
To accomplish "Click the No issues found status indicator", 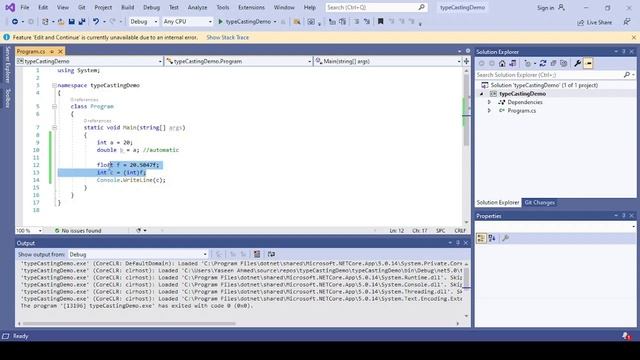I will [x=78, y=231].
